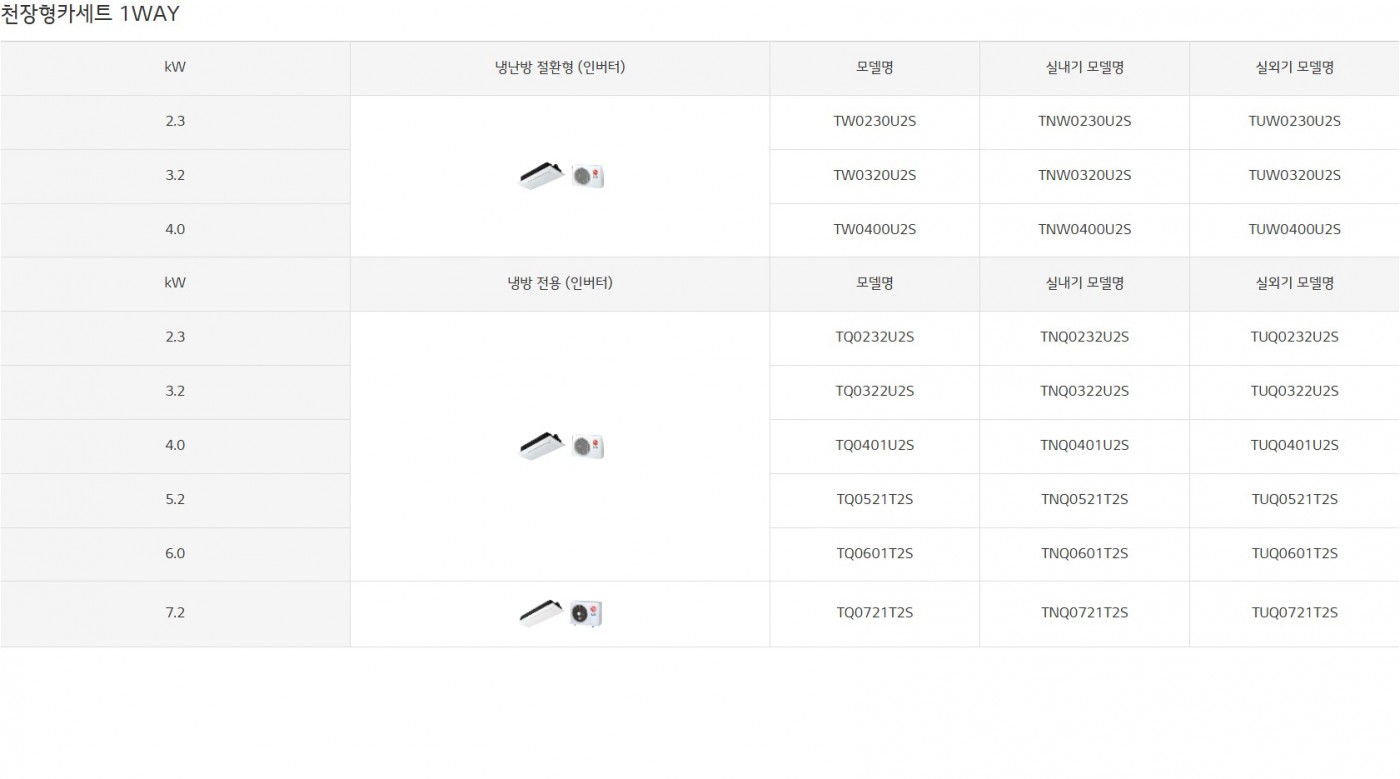This screenshot has width=1400, height=779.
Task: Click the first 실외기 모델명 column header
Action: click(1294, 68)
